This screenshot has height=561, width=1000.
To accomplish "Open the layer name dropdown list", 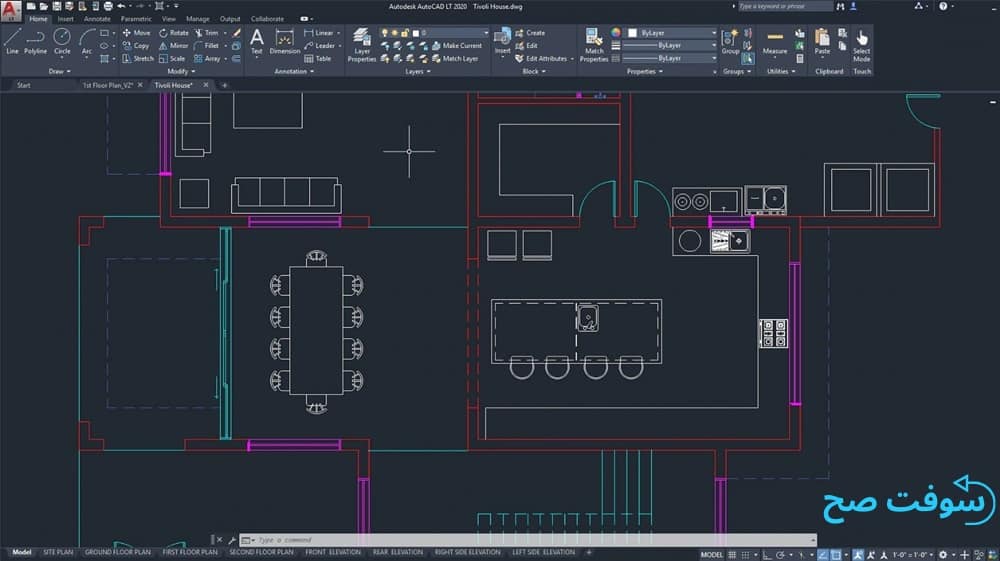I will pyautogui.click(x=455, y=33).
